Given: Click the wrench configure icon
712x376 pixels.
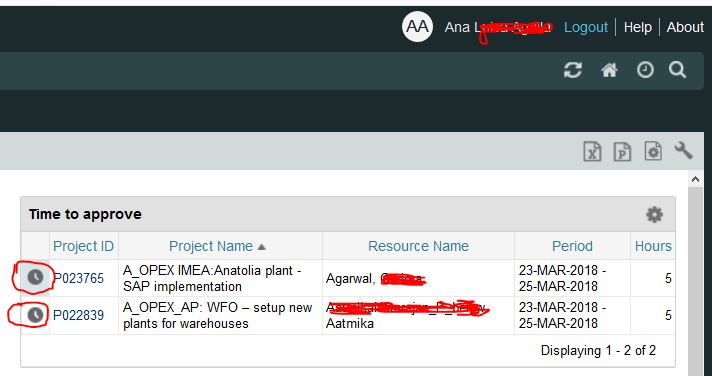Looking at the screenshot, I should point(683,150).
